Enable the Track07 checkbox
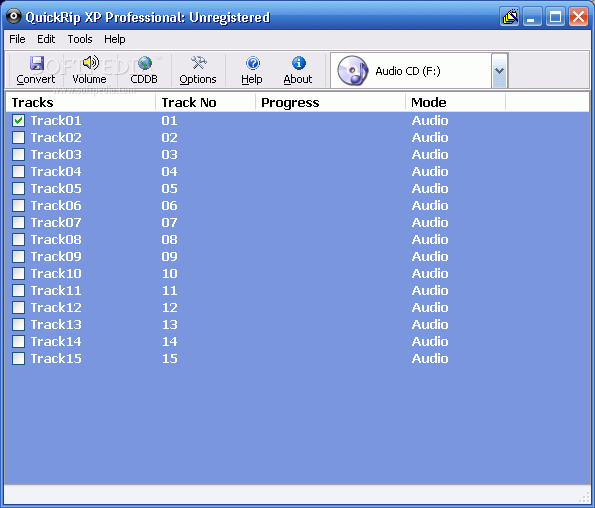Screen dimensions: 595x508 (x=18, y=222)
